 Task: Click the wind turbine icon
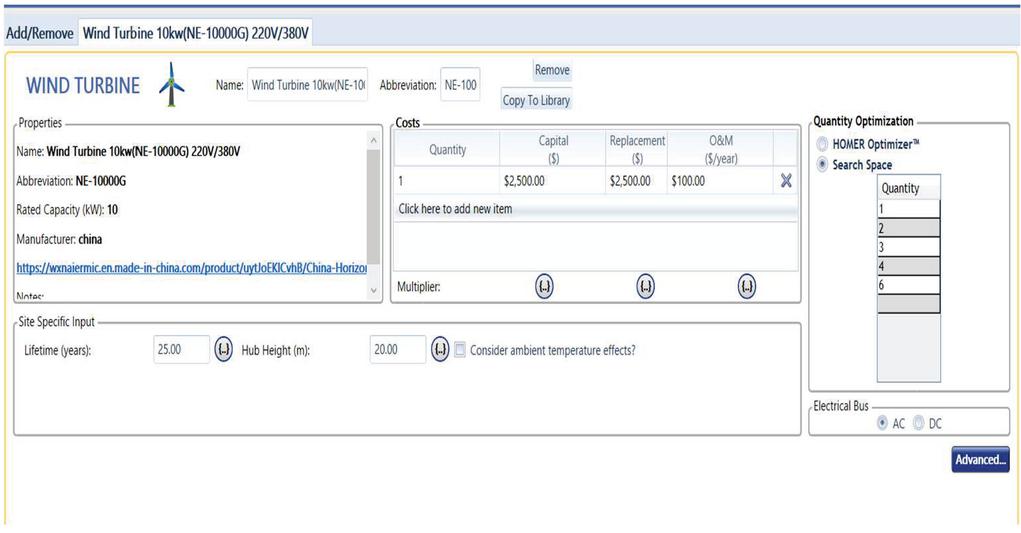pyautogui.click(x=172, y=85)
